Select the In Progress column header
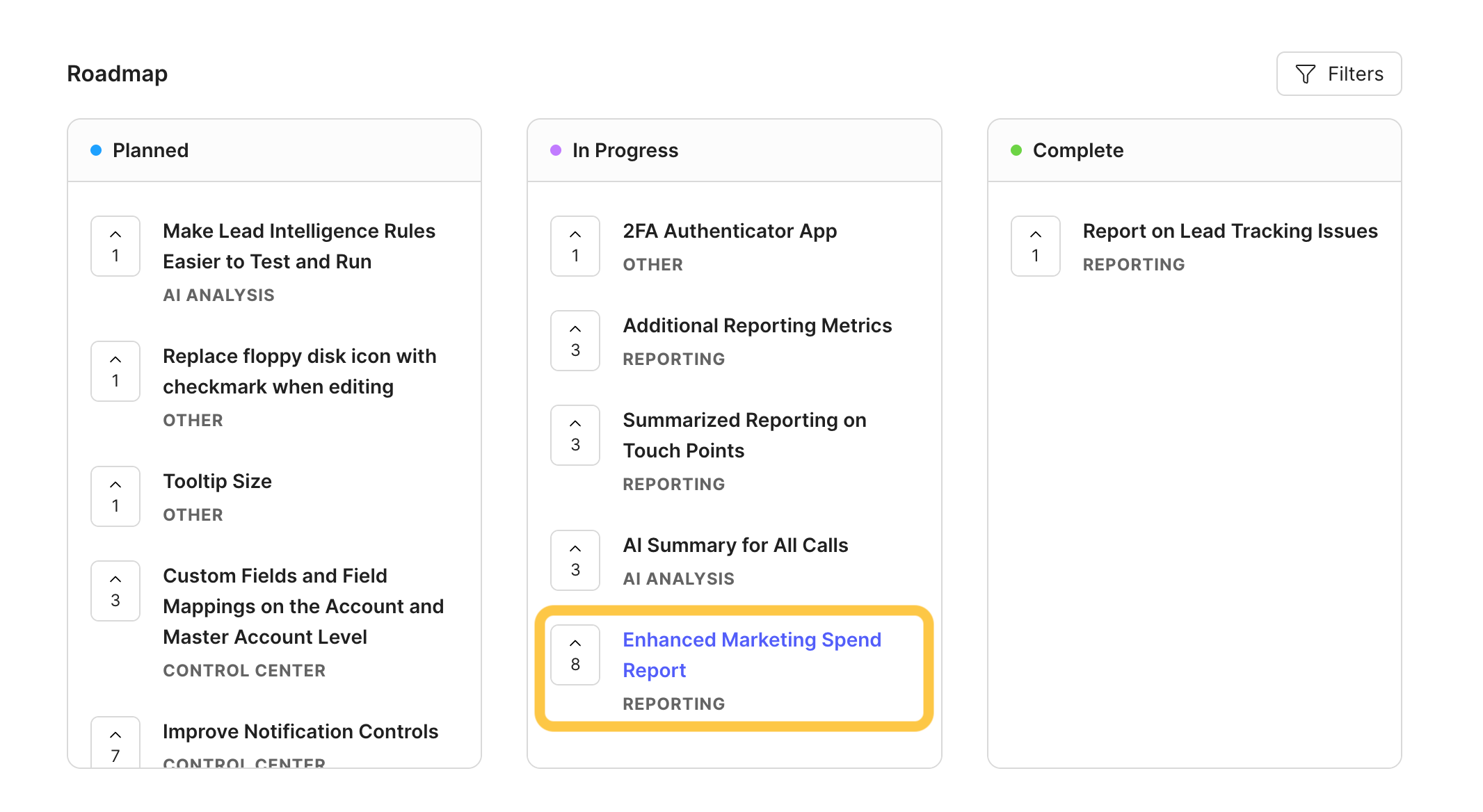Viewport: 1483px width, 812px height. 625,150
